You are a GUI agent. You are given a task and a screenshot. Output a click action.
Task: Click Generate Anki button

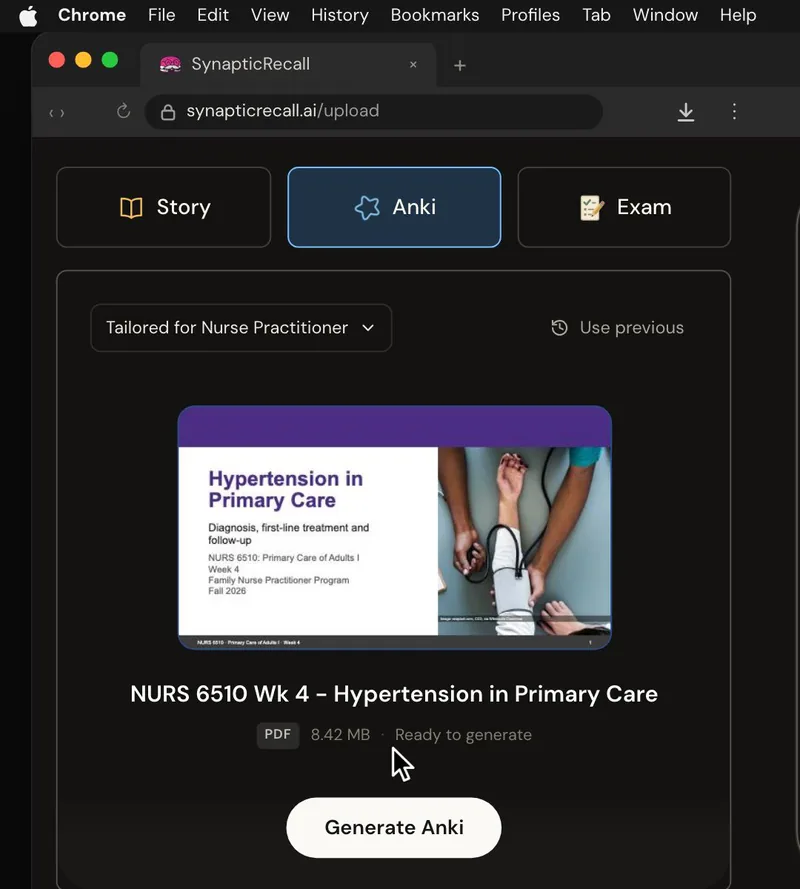[x=393, y=828]
